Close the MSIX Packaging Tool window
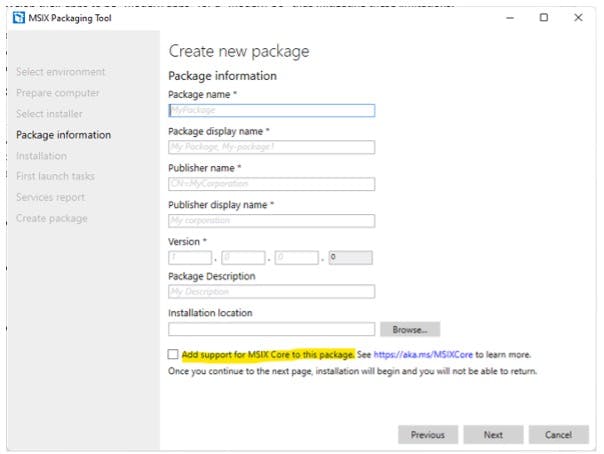Image resolution: width=604 pixels, height=454 pixels. coord(578,18)
